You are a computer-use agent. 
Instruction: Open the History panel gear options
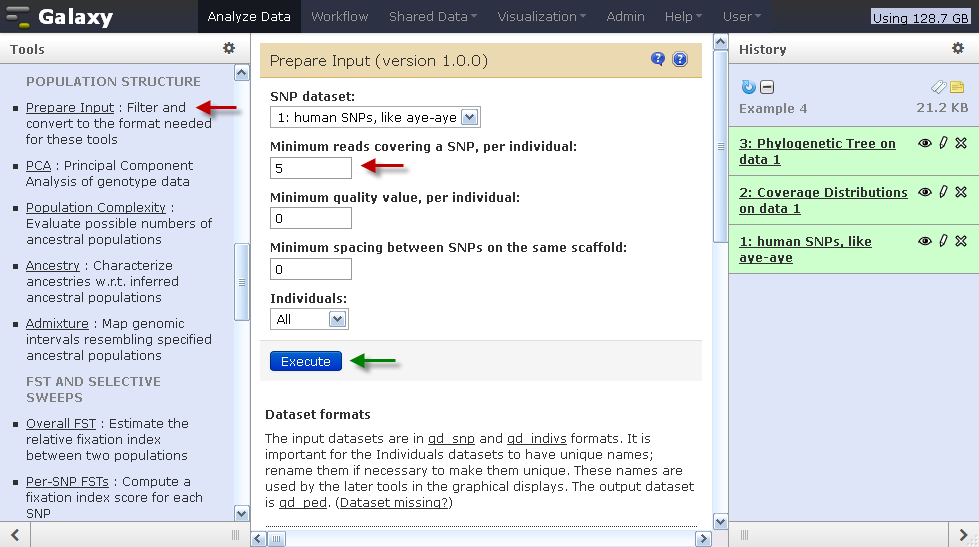[x=958, y=48]
